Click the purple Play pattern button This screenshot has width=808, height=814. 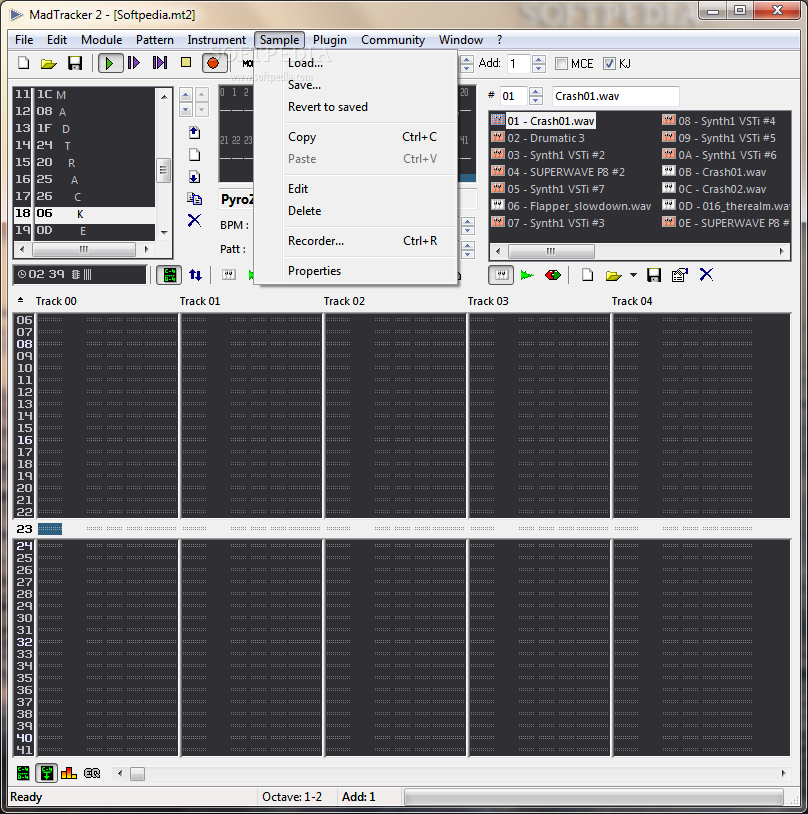(134, 63)
